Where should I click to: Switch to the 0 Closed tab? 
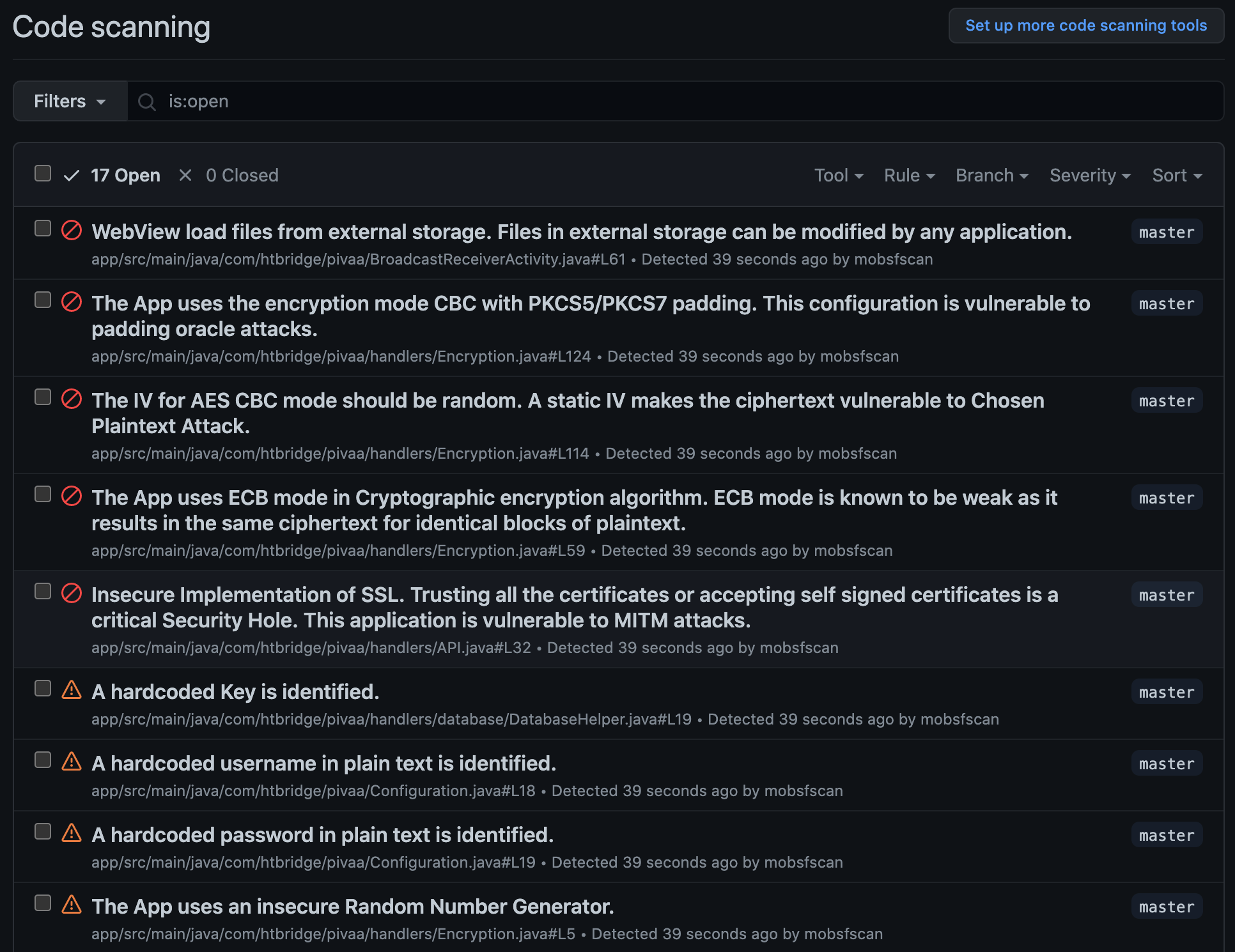click(242, 174)
